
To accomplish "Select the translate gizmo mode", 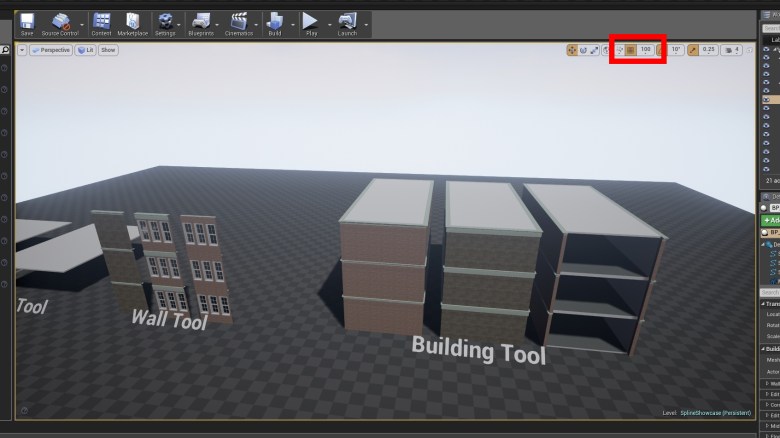I will [572, 49].
